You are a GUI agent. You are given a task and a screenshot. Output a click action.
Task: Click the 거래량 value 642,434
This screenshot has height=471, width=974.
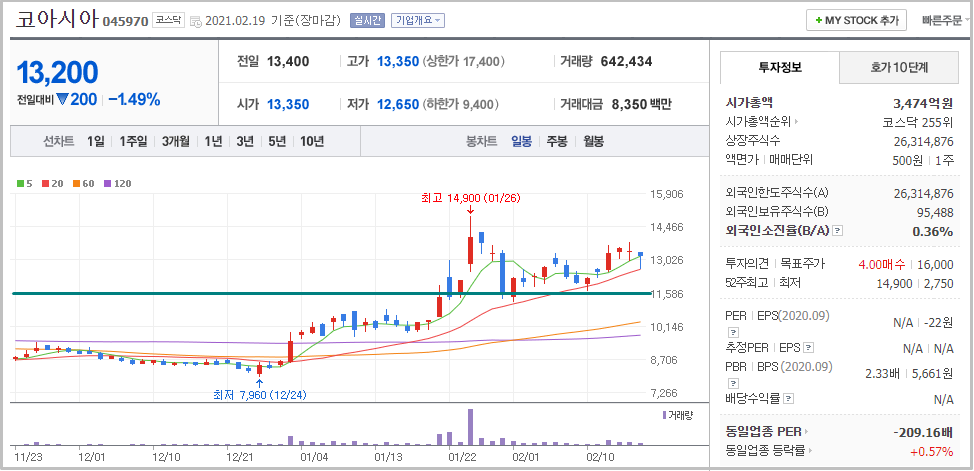[x=626, y=61]
